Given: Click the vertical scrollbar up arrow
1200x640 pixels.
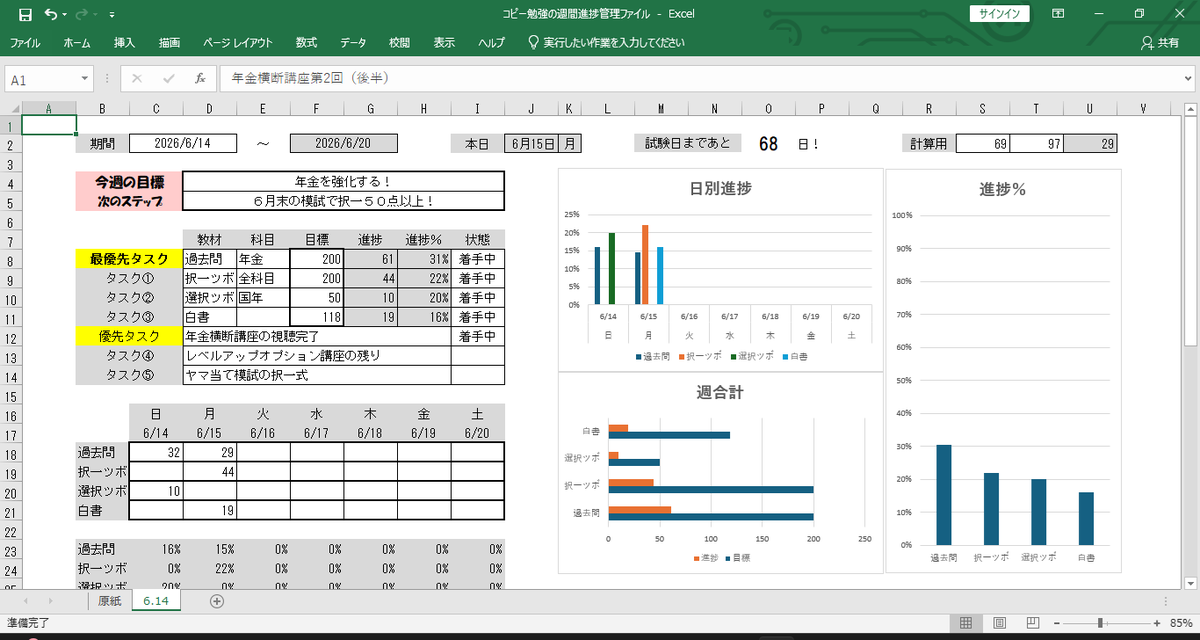Looking at the screenshot, I should pos(1191,108).
